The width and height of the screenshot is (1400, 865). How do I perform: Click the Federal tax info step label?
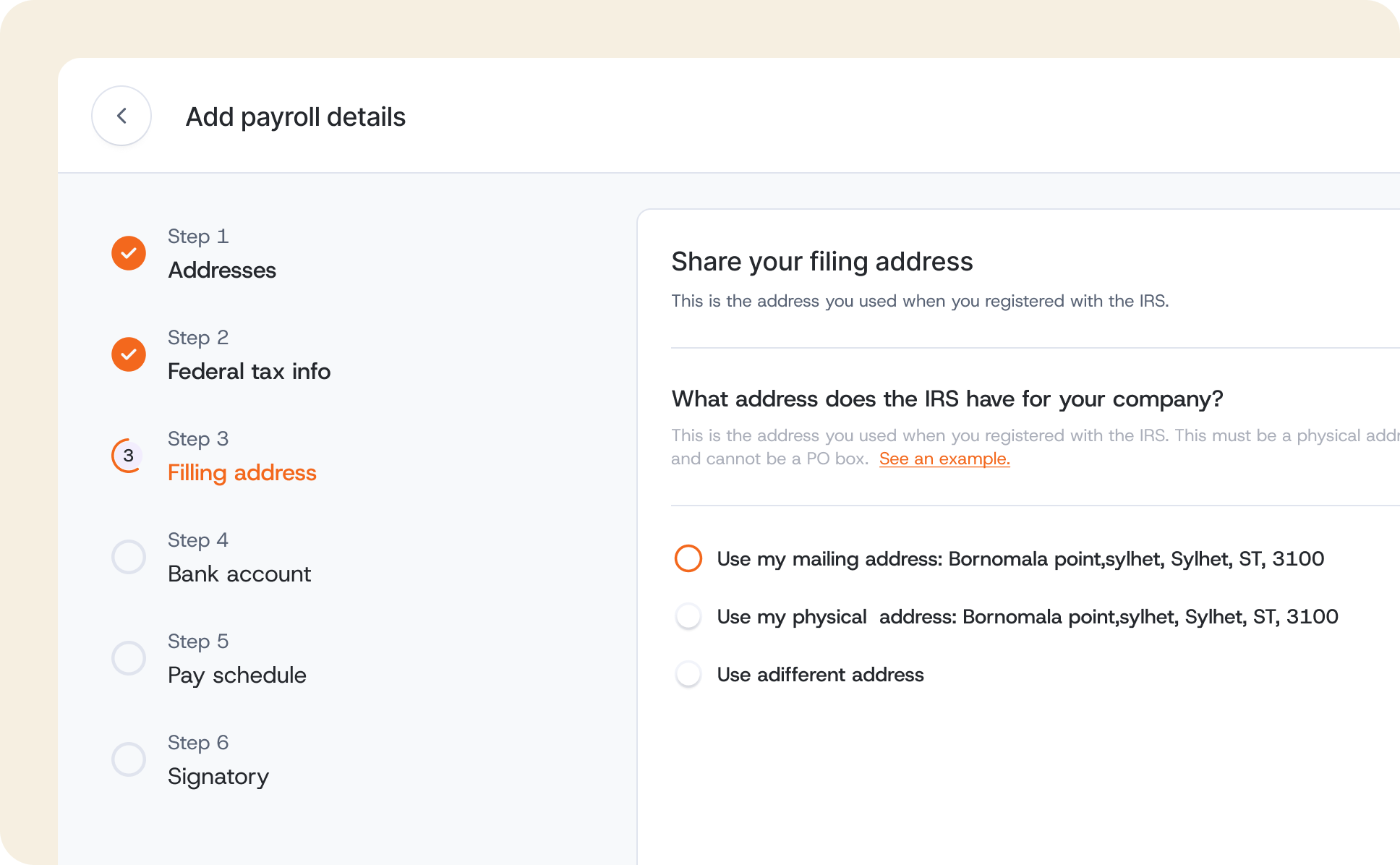249,371
